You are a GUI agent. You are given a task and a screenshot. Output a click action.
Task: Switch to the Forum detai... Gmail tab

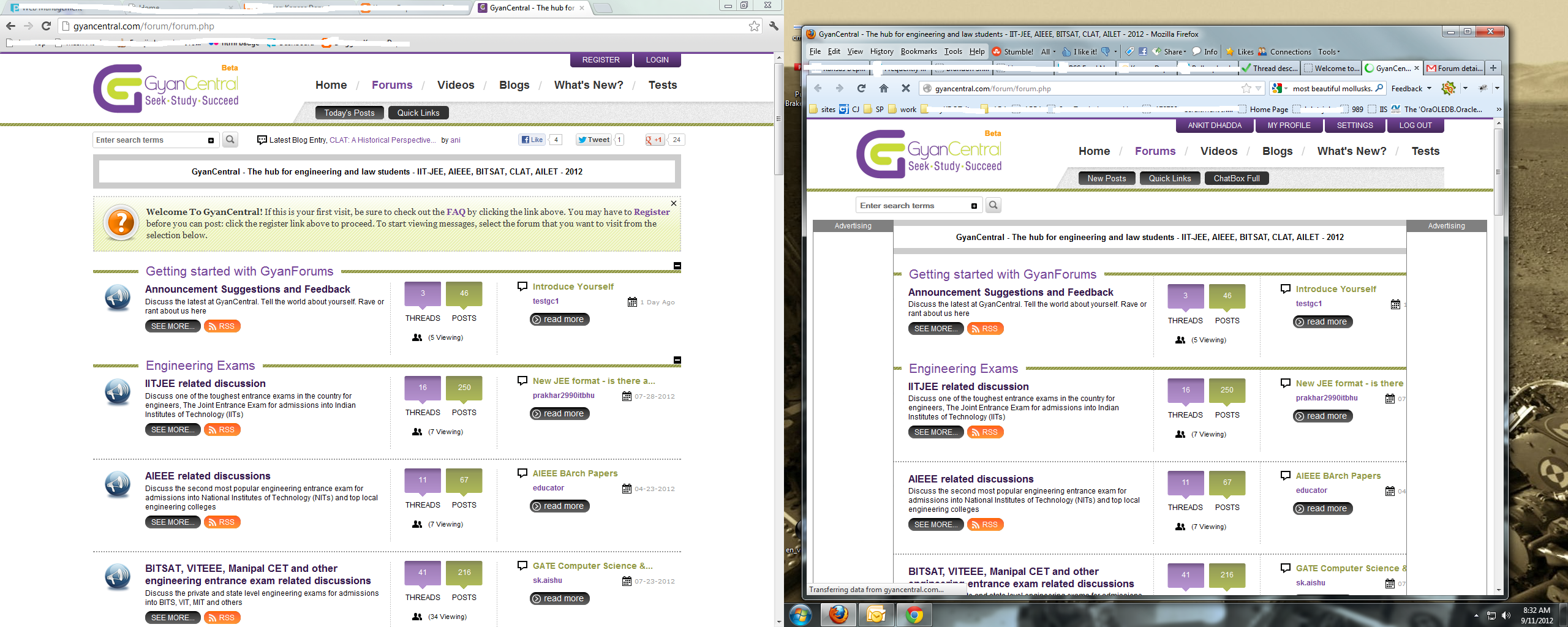tap(1455, 68)
